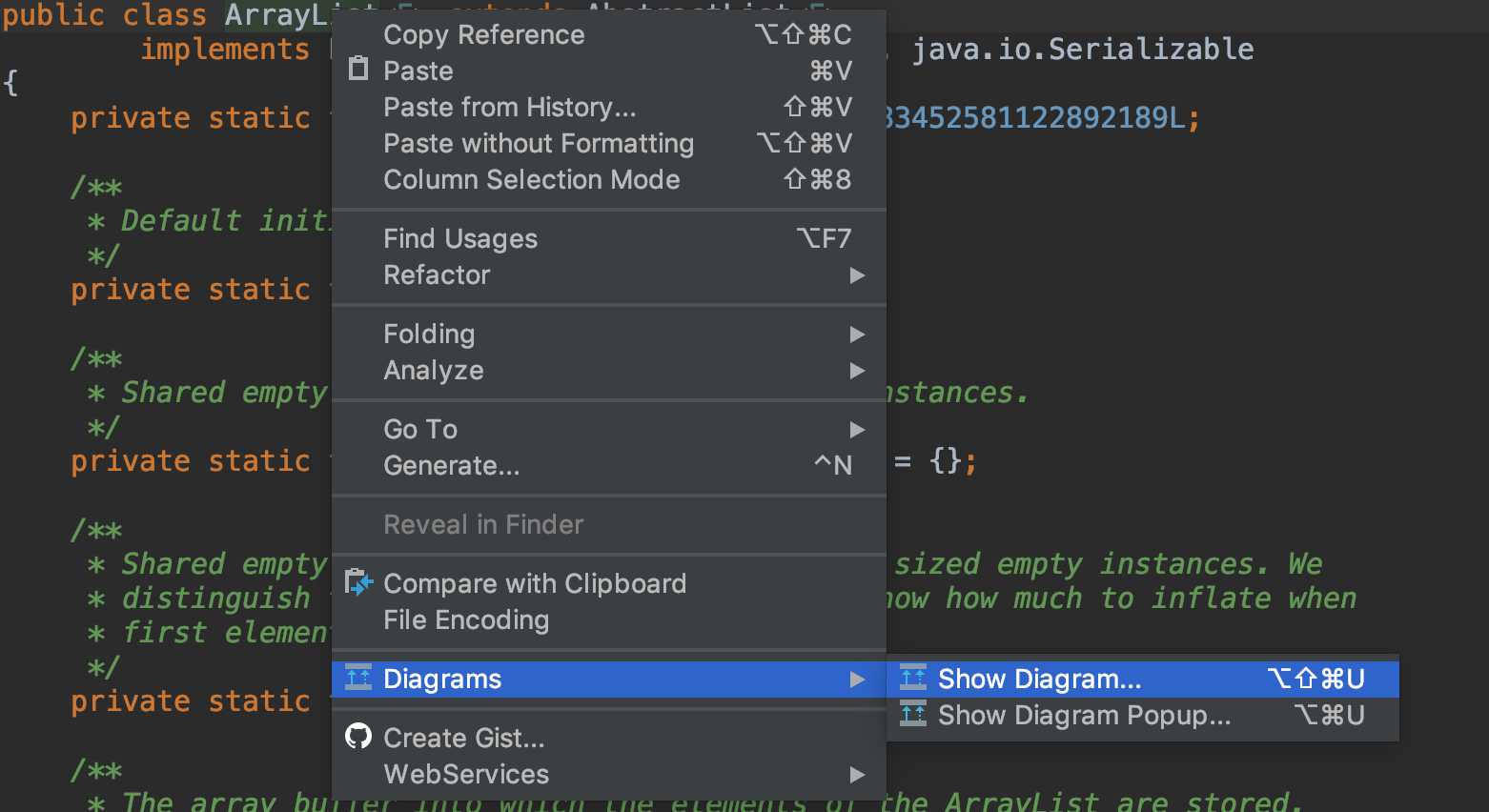Expand the Diagrams submenu arrow
The image size is (1489, 812).
coord(857,680)
